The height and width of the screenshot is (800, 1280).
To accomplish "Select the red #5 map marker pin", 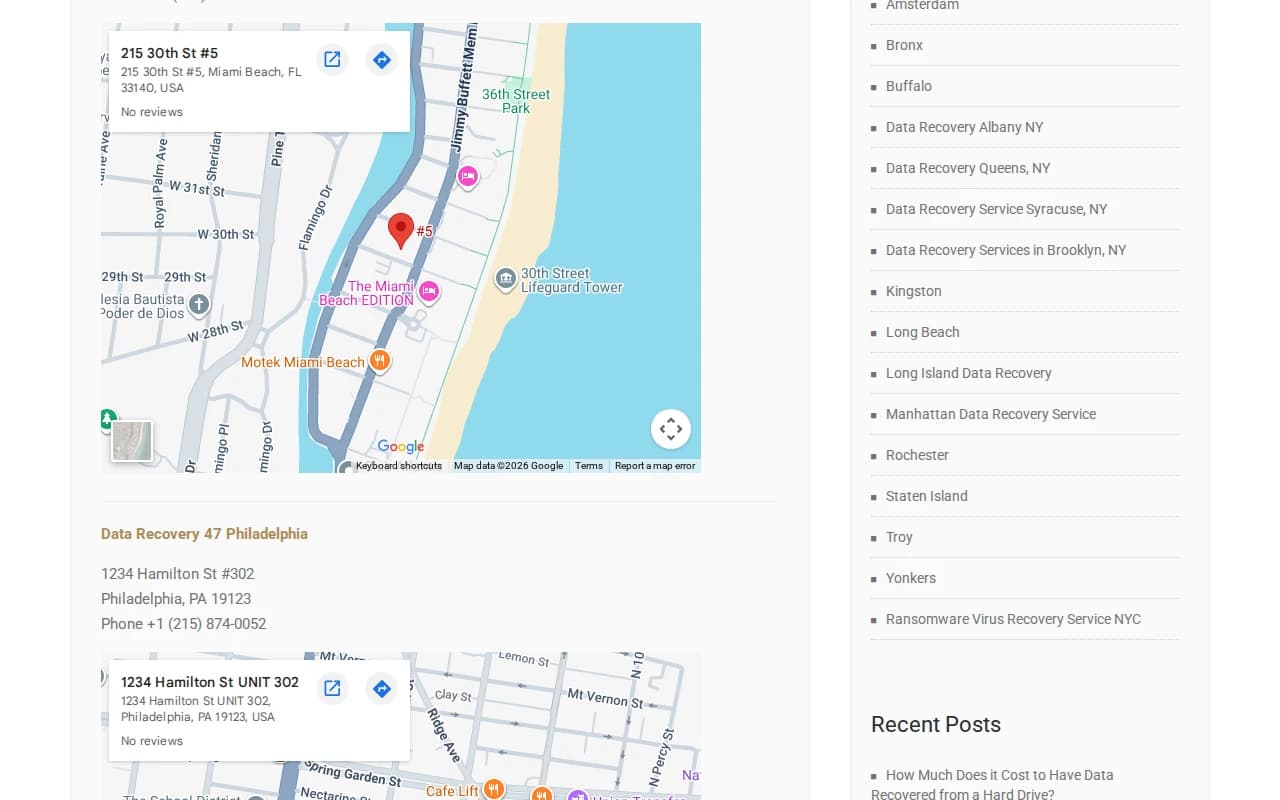I will point(401,228).
